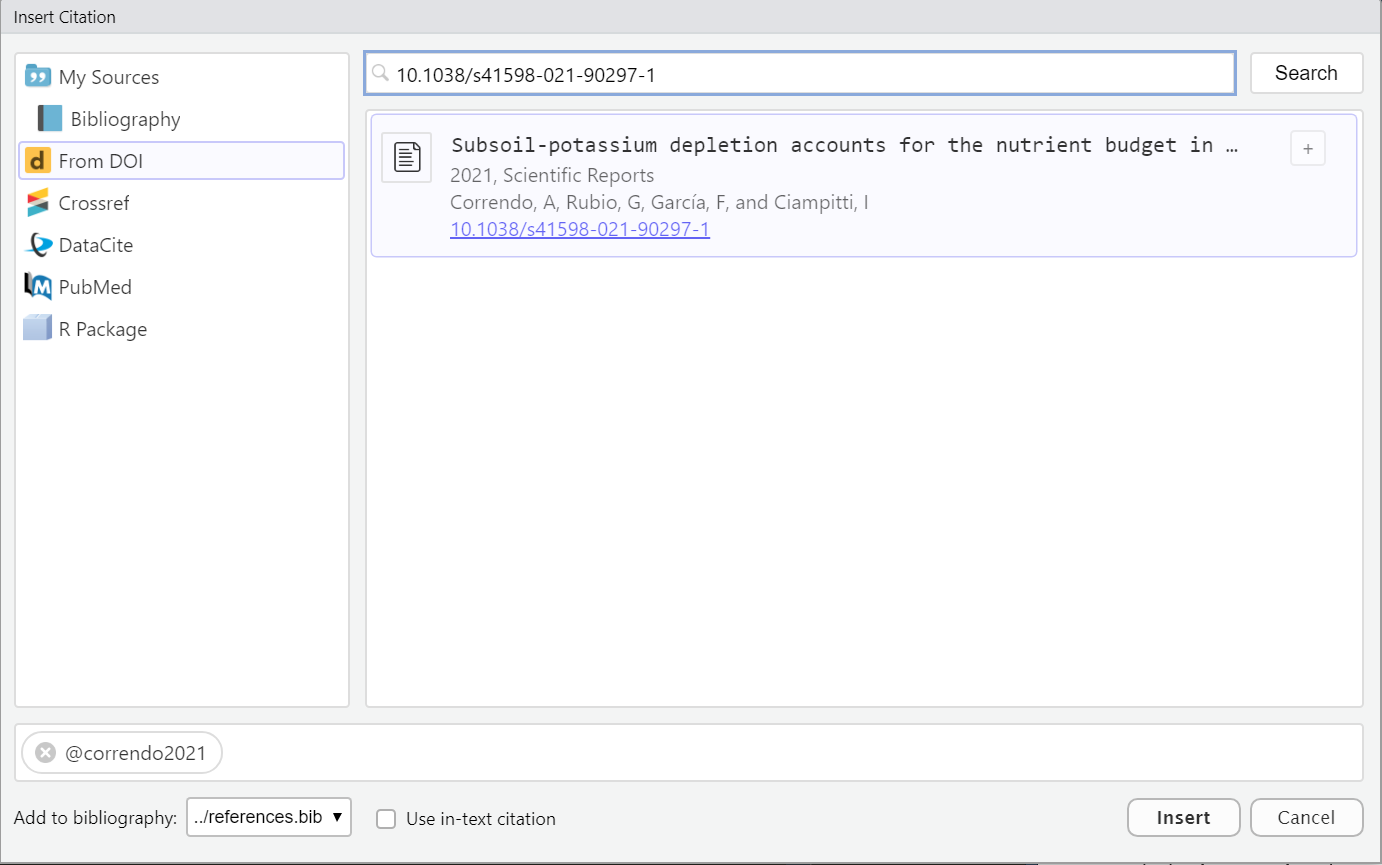
Task: Open the 10.1038/s41598-021-90297-1 DOI link
Action: (x=580, y=229)
